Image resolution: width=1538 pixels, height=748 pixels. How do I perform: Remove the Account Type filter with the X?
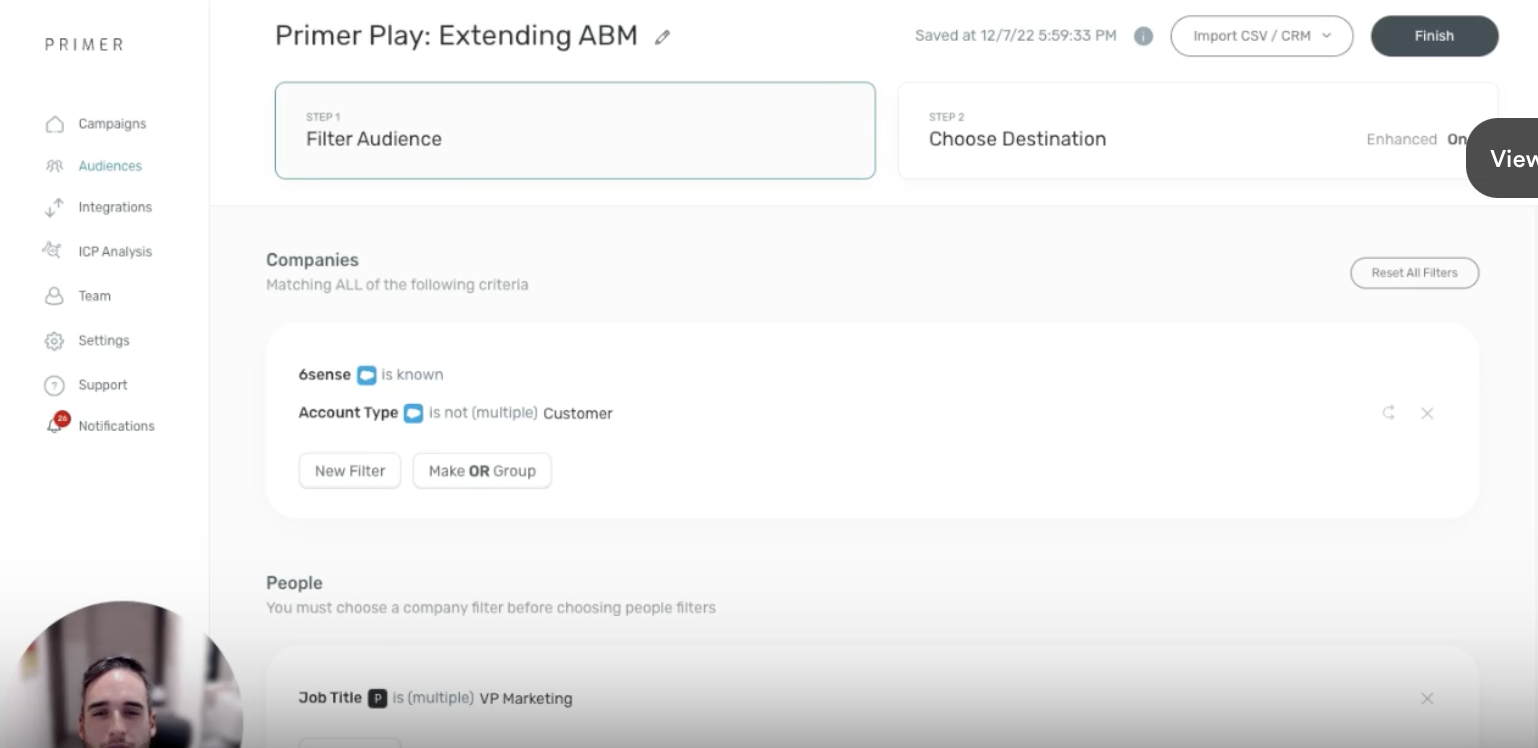[1427, 413]
